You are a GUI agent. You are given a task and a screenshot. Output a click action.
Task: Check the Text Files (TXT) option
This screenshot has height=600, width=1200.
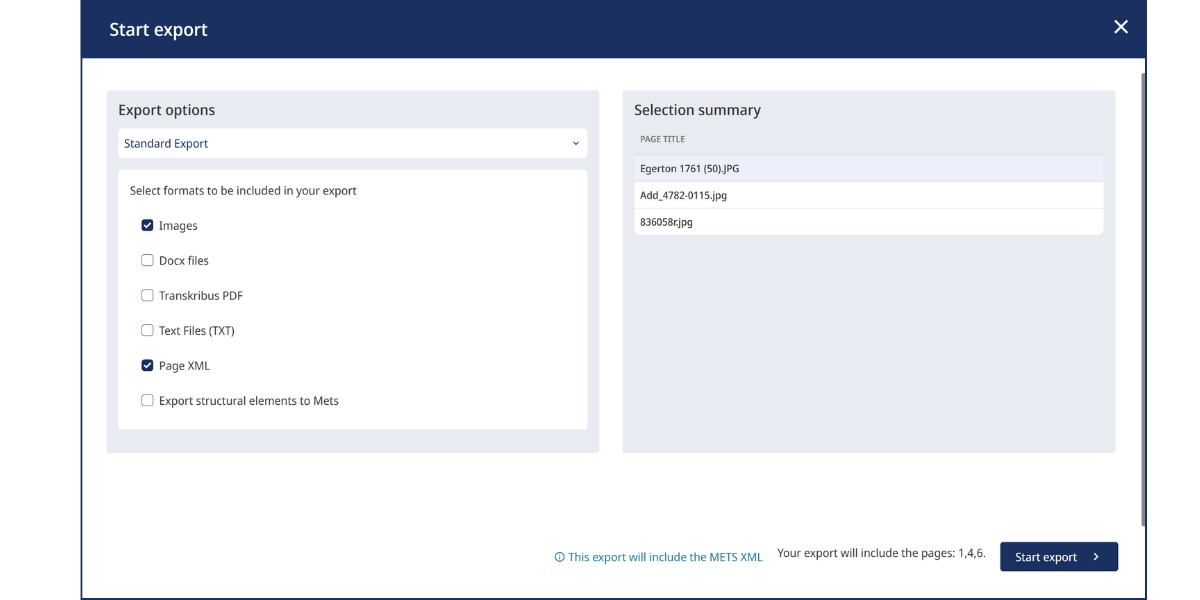(148, 331)
